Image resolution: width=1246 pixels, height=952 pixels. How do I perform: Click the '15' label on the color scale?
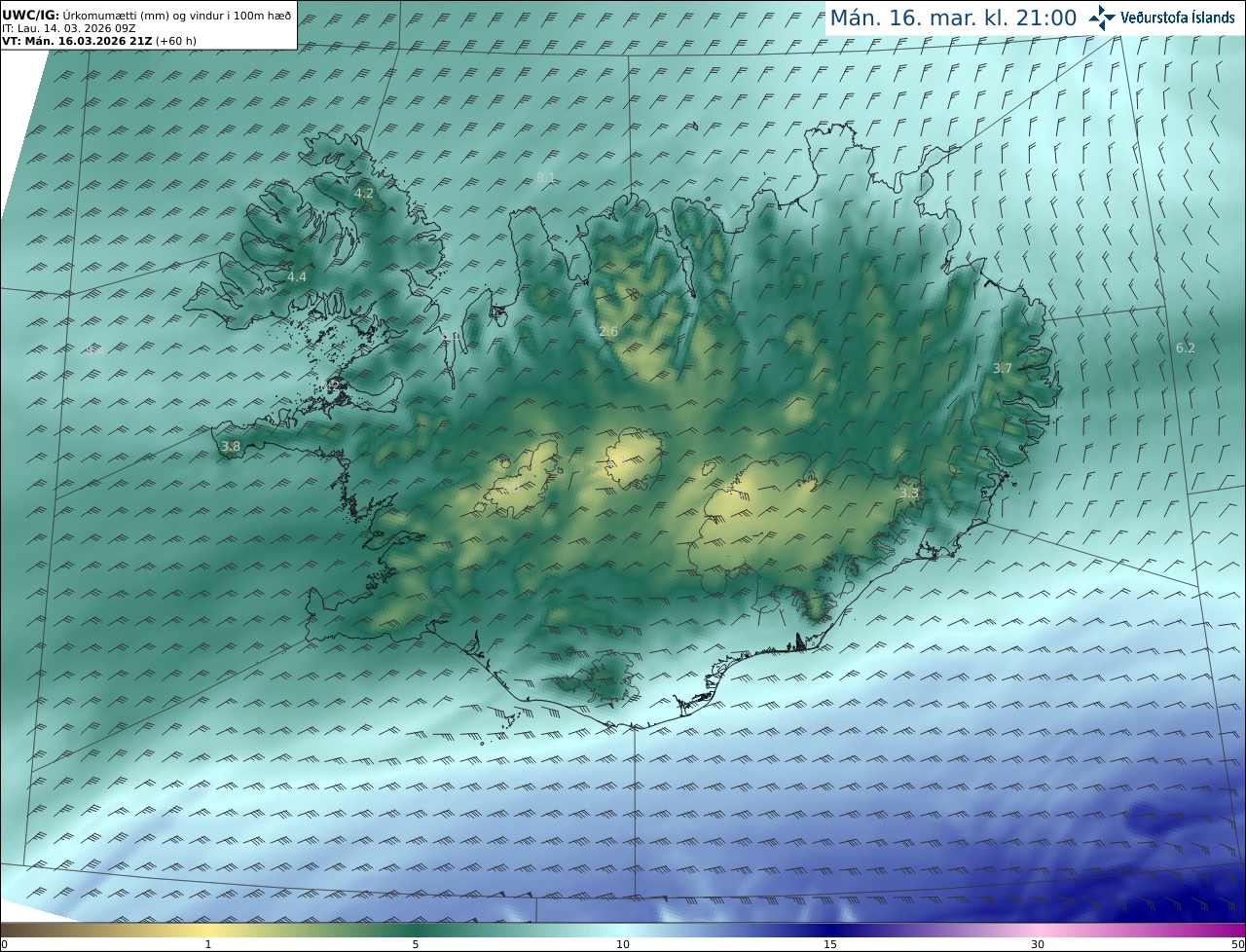(830, 944)
